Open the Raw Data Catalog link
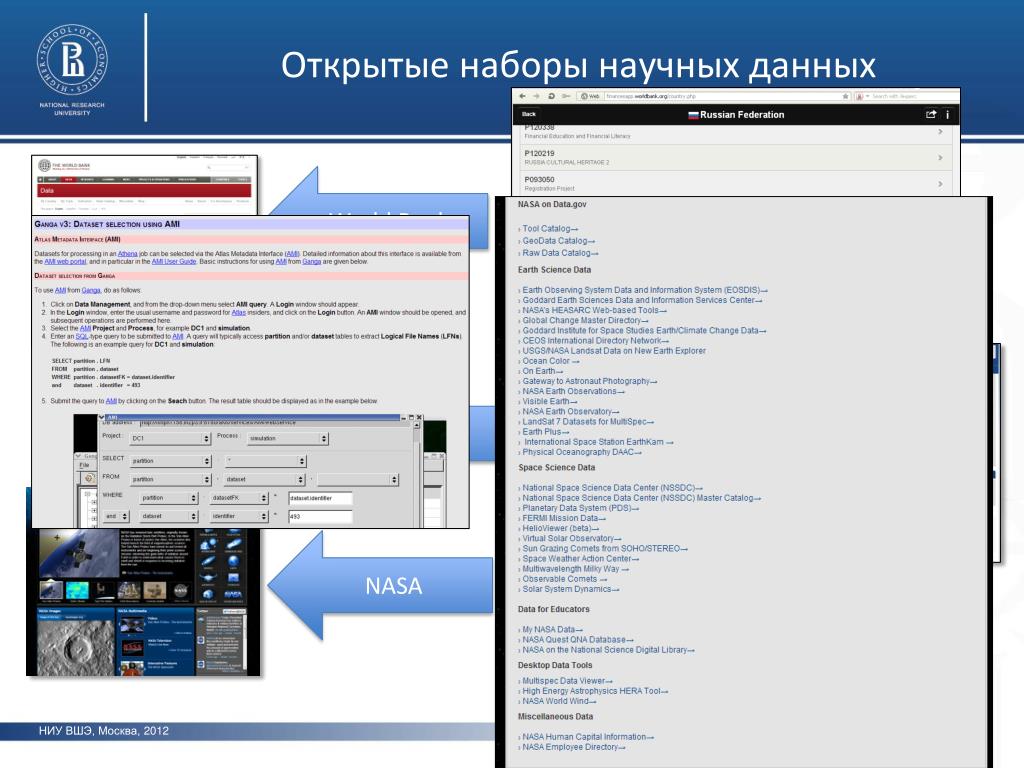 558,253
